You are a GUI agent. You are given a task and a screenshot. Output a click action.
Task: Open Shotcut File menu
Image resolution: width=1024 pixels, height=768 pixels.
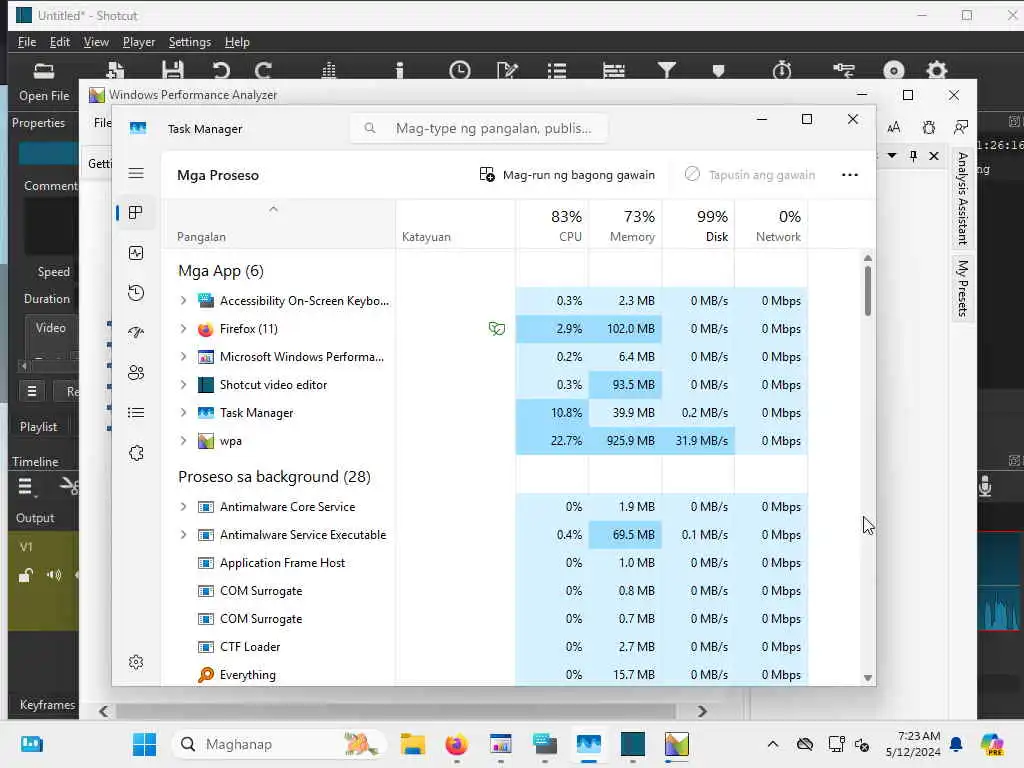coord(27,42)
